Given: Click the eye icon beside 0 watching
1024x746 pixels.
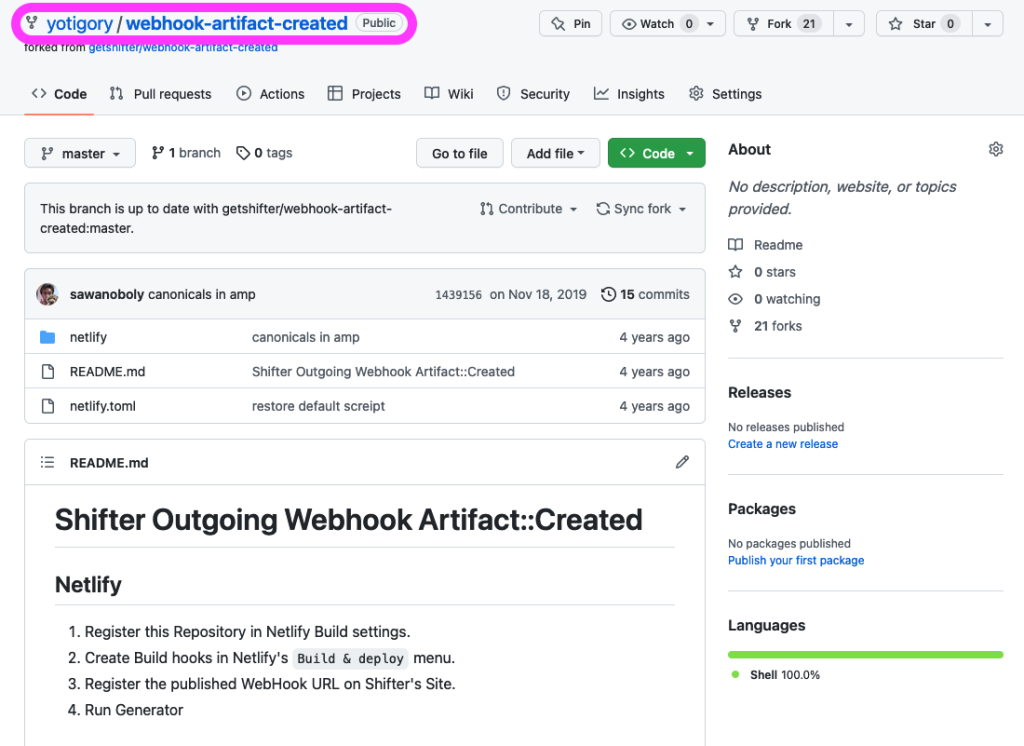Looking at the screenshot, I should click(x=735, y=299).
